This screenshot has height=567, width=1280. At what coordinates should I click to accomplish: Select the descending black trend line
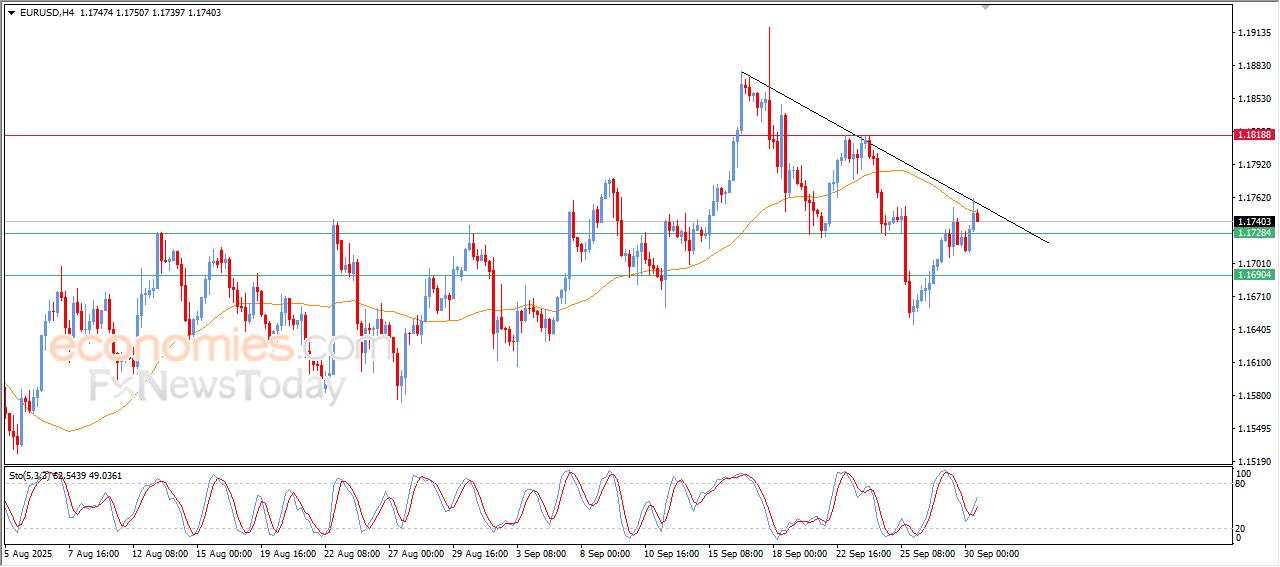[894, 157]
